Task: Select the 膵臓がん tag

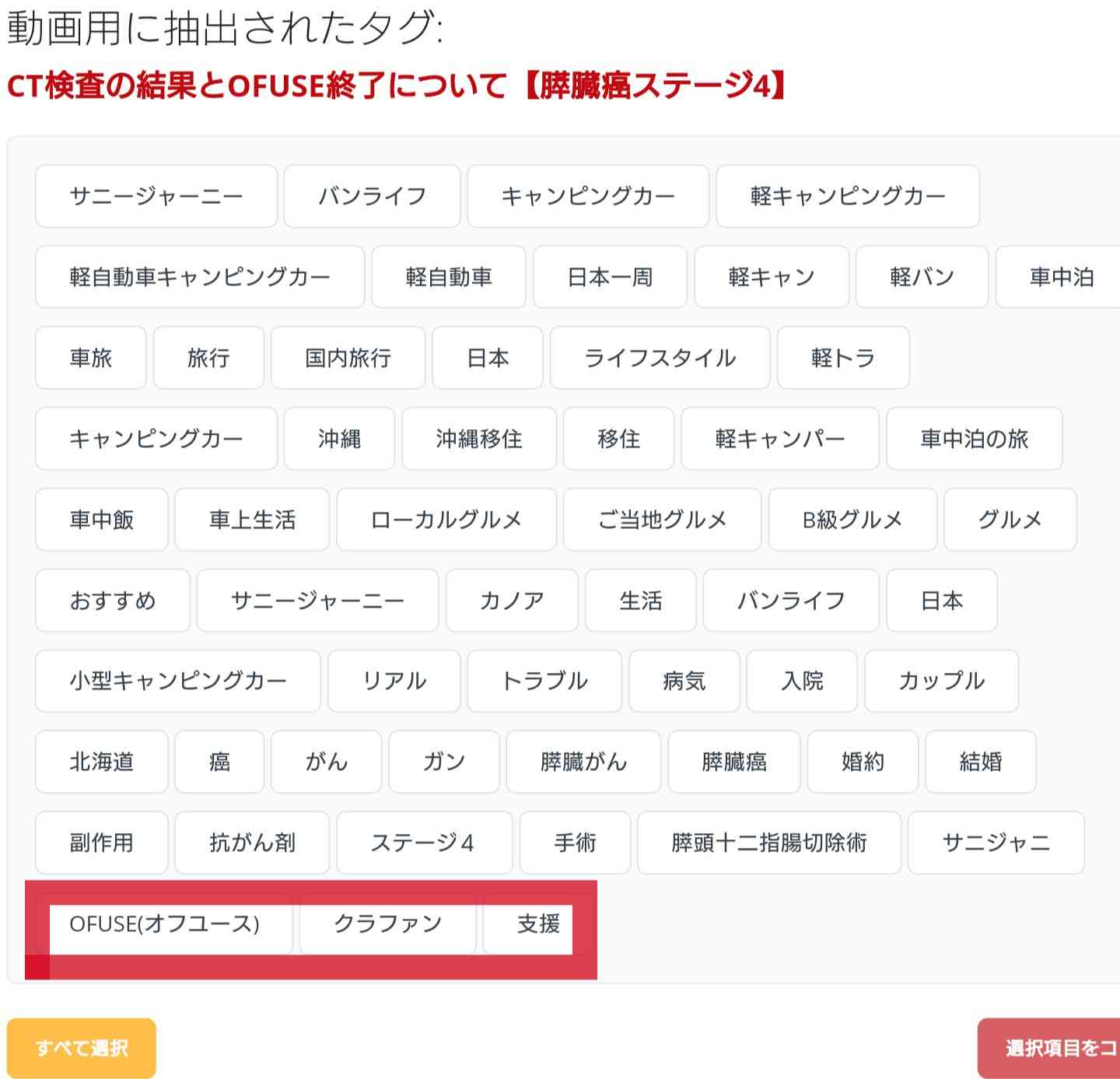Action: tap(583, 762)
